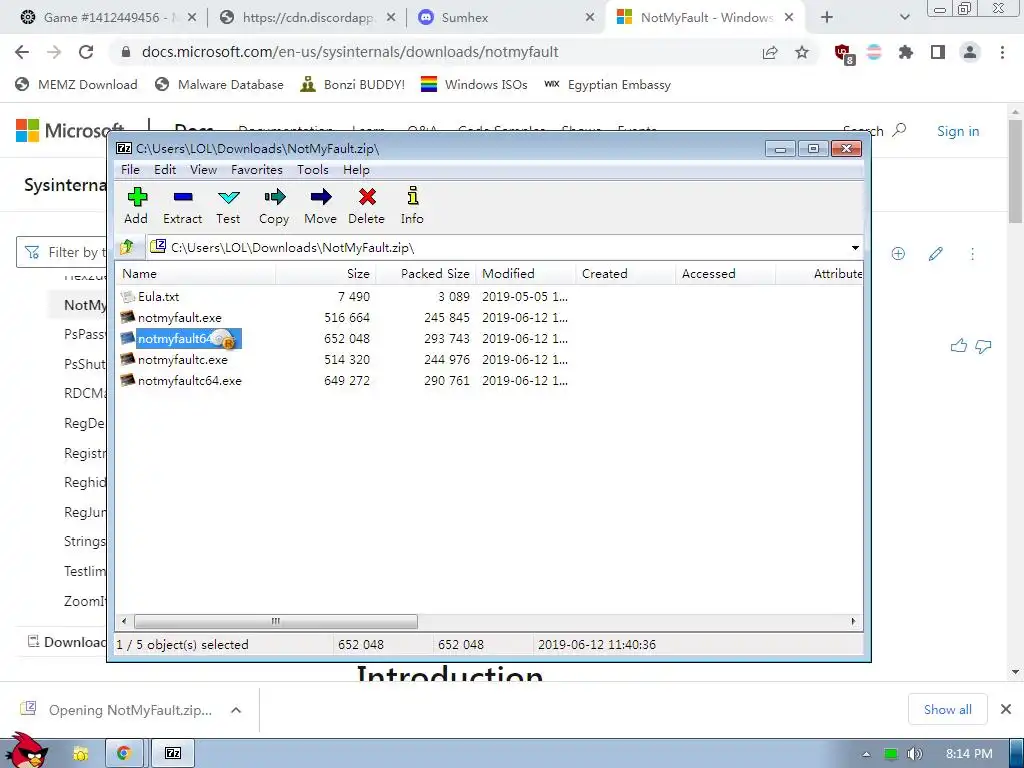Click the page's Edit pencil icon

936,253
